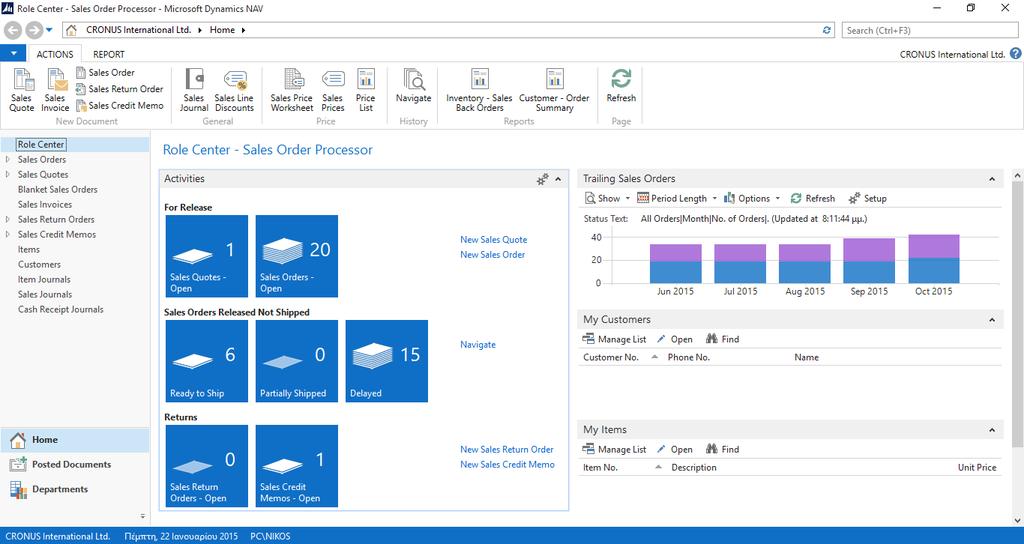The width and height of the screenshot is (1024, 544).
Task: Click the Oct 2015 purple bar segment
Action: [x=934, y=246]
